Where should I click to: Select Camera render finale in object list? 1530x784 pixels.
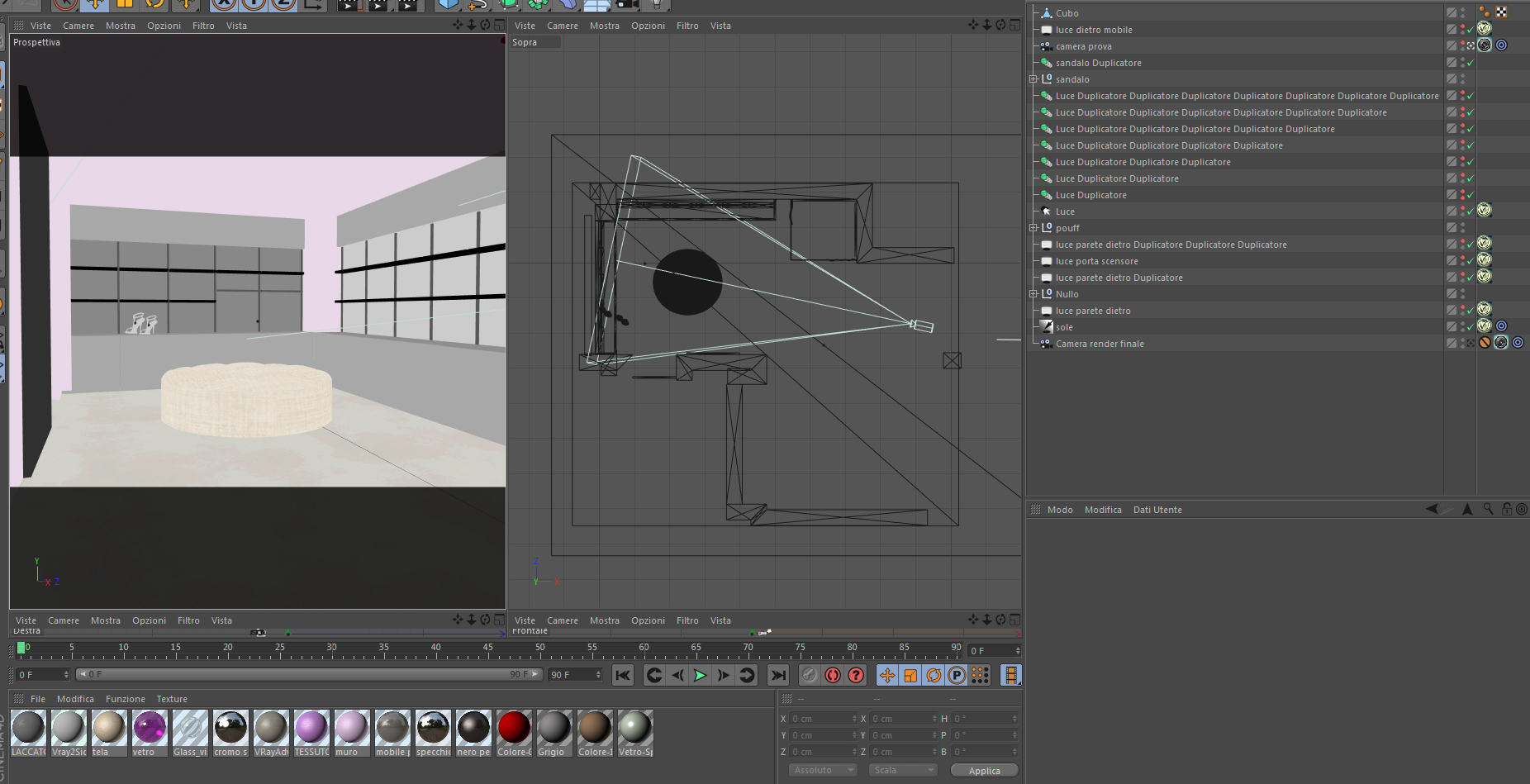click(x=1099, y=344)
